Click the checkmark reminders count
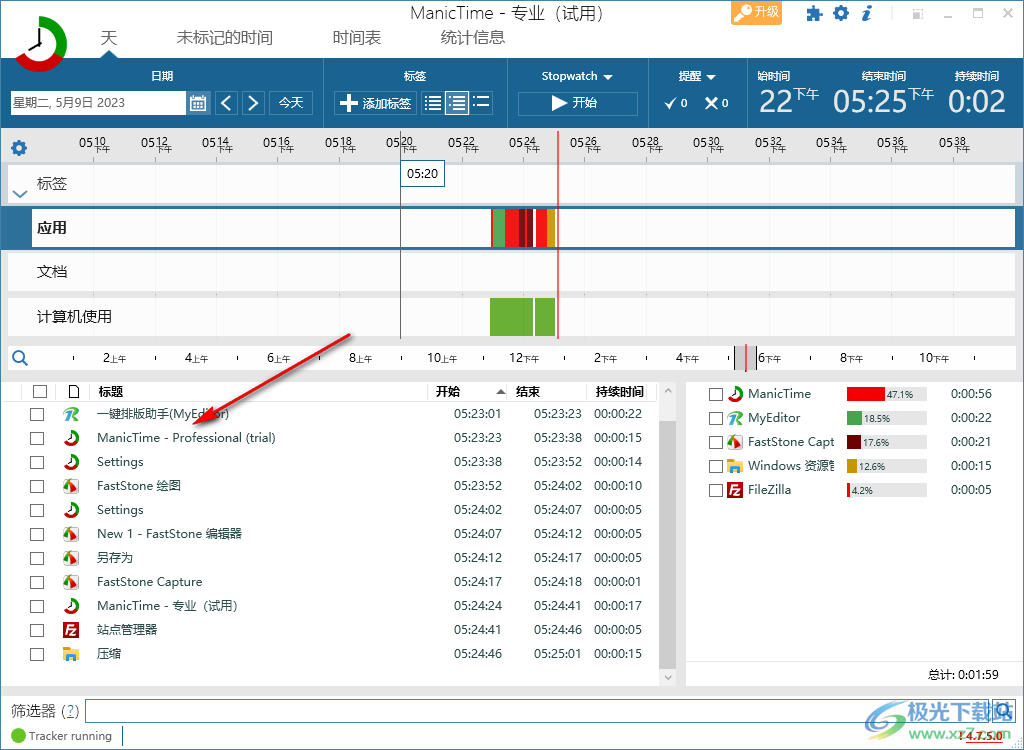The image size is (1024, 750). [x=676, y=103]
